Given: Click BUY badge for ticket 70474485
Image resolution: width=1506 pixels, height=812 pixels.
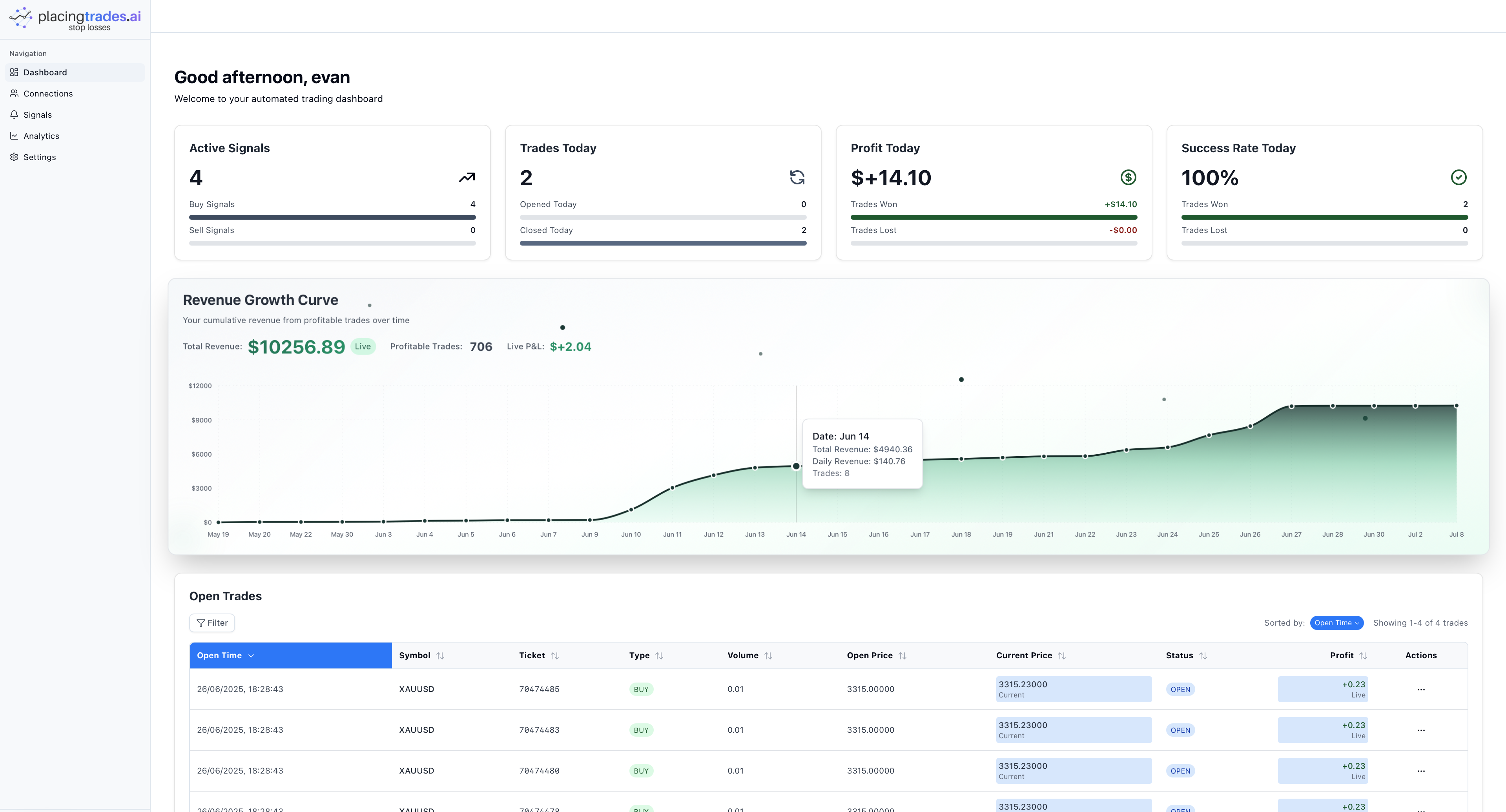Looking at the screenshot, I should point(641,690).
